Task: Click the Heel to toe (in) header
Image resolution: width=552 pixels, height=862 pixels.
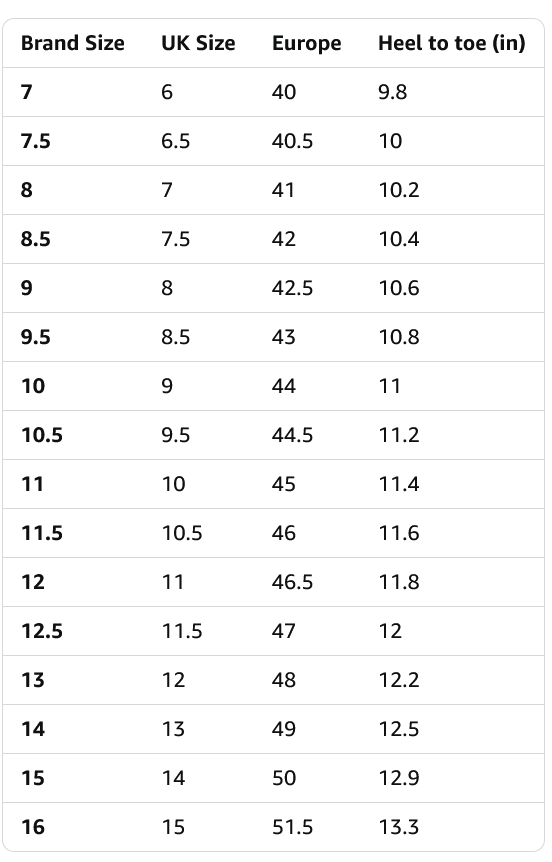Action: click(451, 43)
